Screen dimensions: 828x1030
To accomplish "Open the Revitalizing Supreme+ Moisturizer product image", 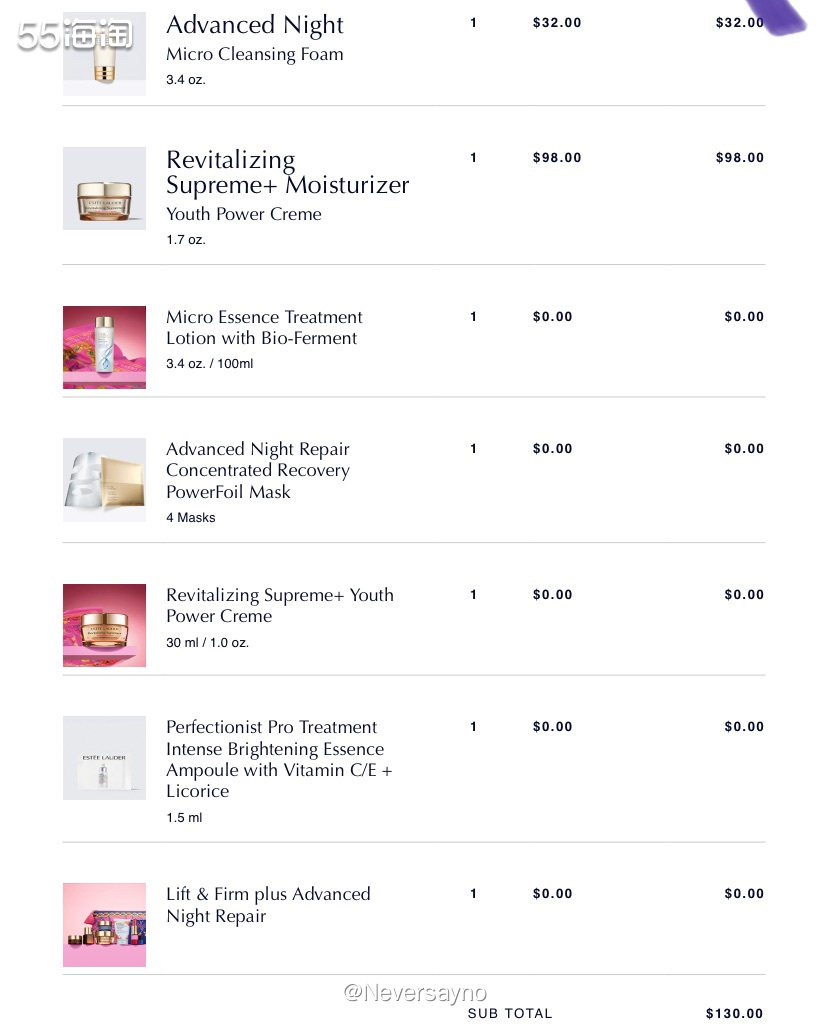I will pyautogui.click(x=104, y=188).
